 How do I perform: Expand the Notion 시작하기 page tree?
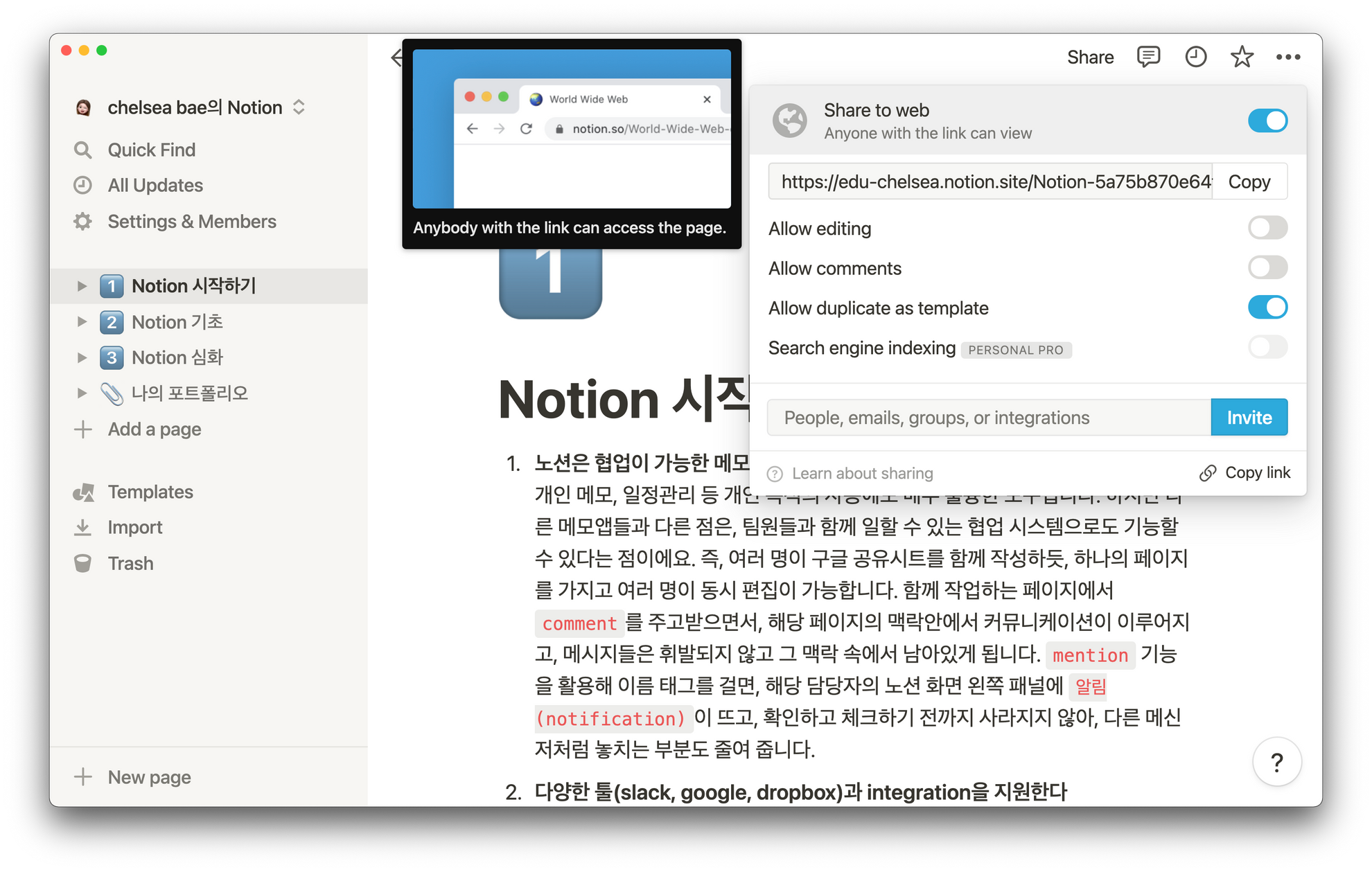pos(81,285)
